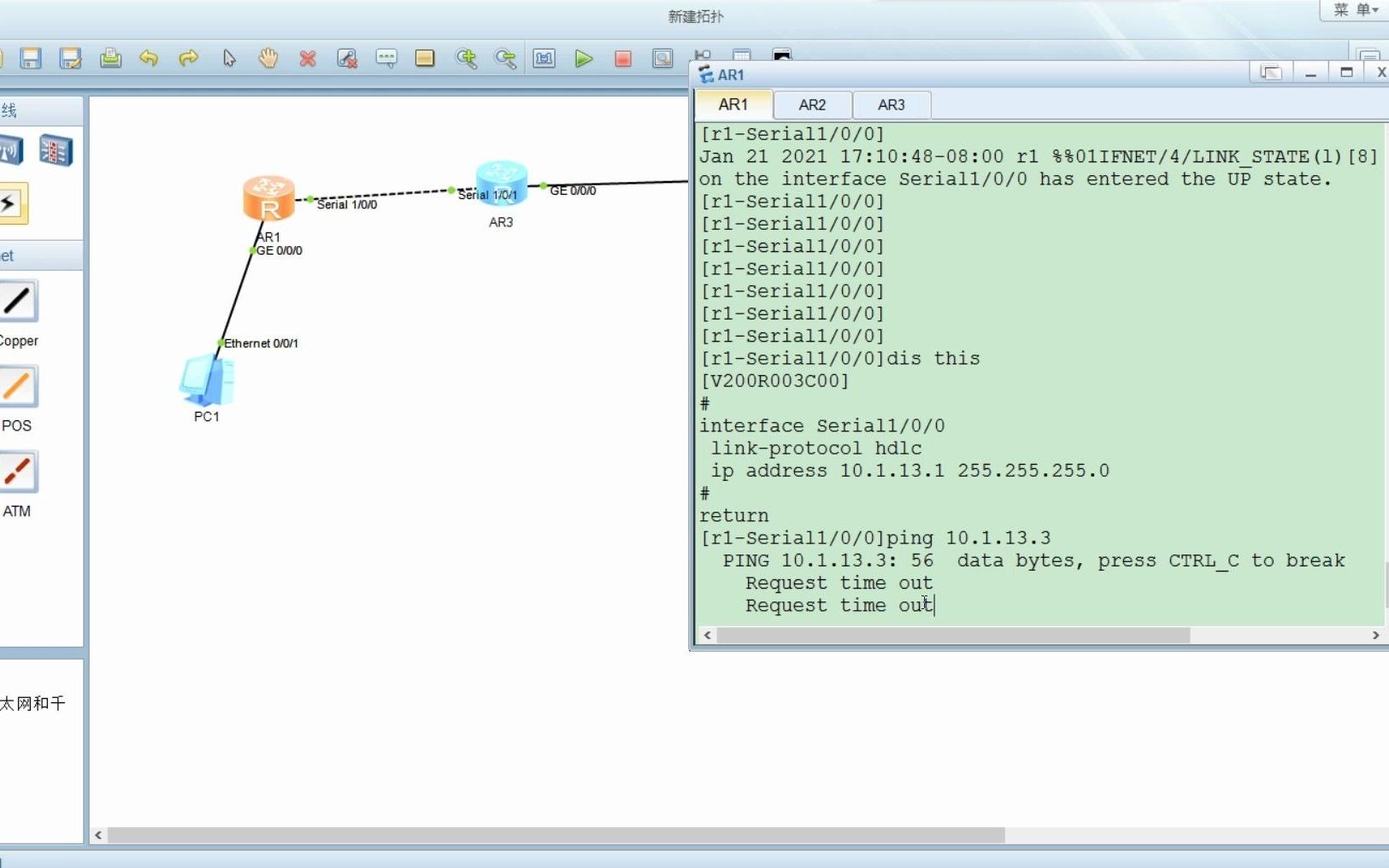Click the 'interface Serial1/0/0' terminal line
This screenshot has height=868, width=1389.
pyautogui.click(x=822, y=425)
